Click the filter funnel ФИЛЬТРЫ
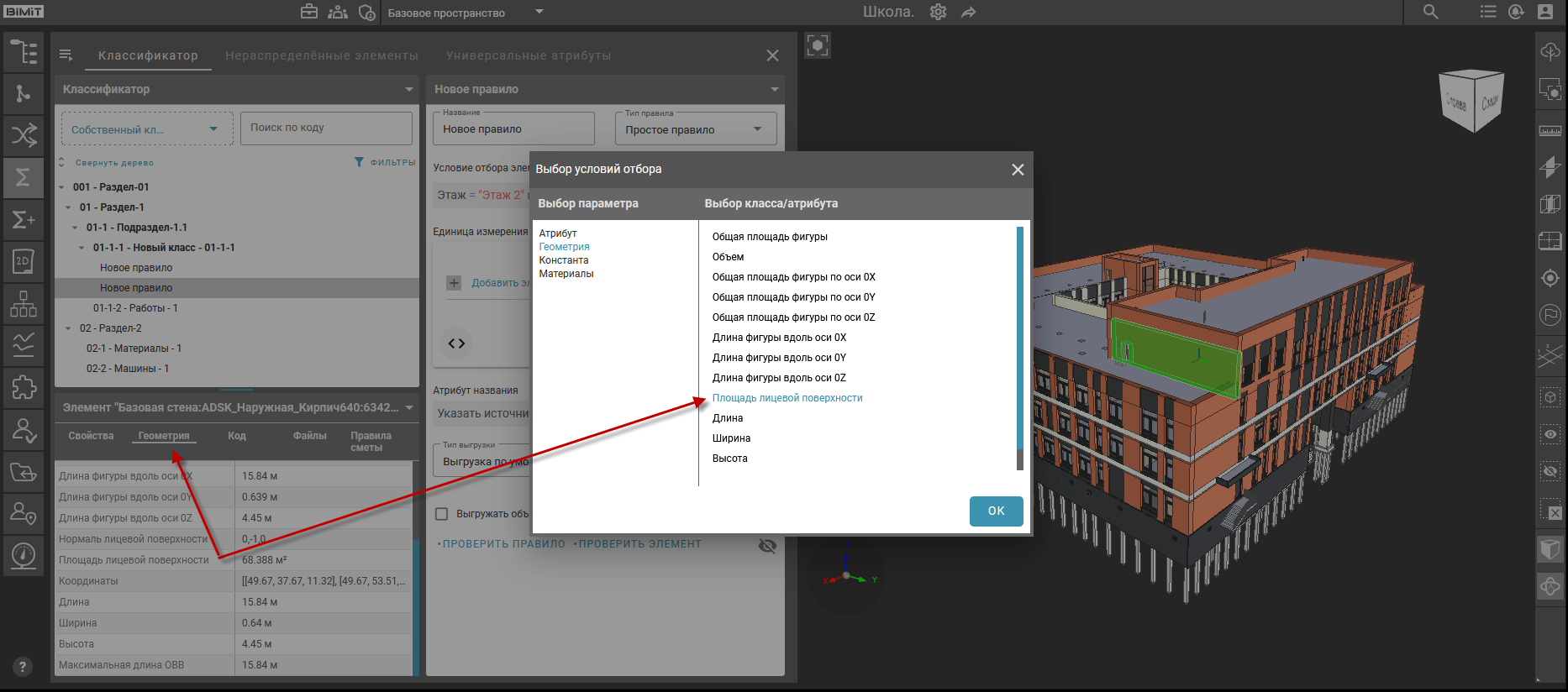 coord(385,162)
